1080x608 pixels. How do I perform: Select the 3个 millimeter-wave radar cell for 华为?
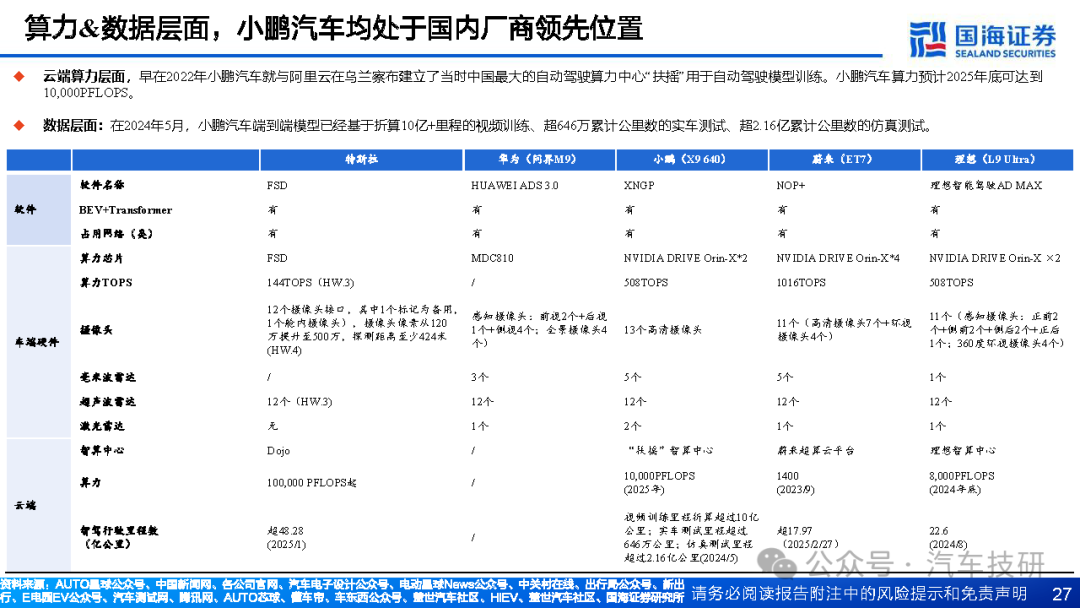[x=479, y=377]
